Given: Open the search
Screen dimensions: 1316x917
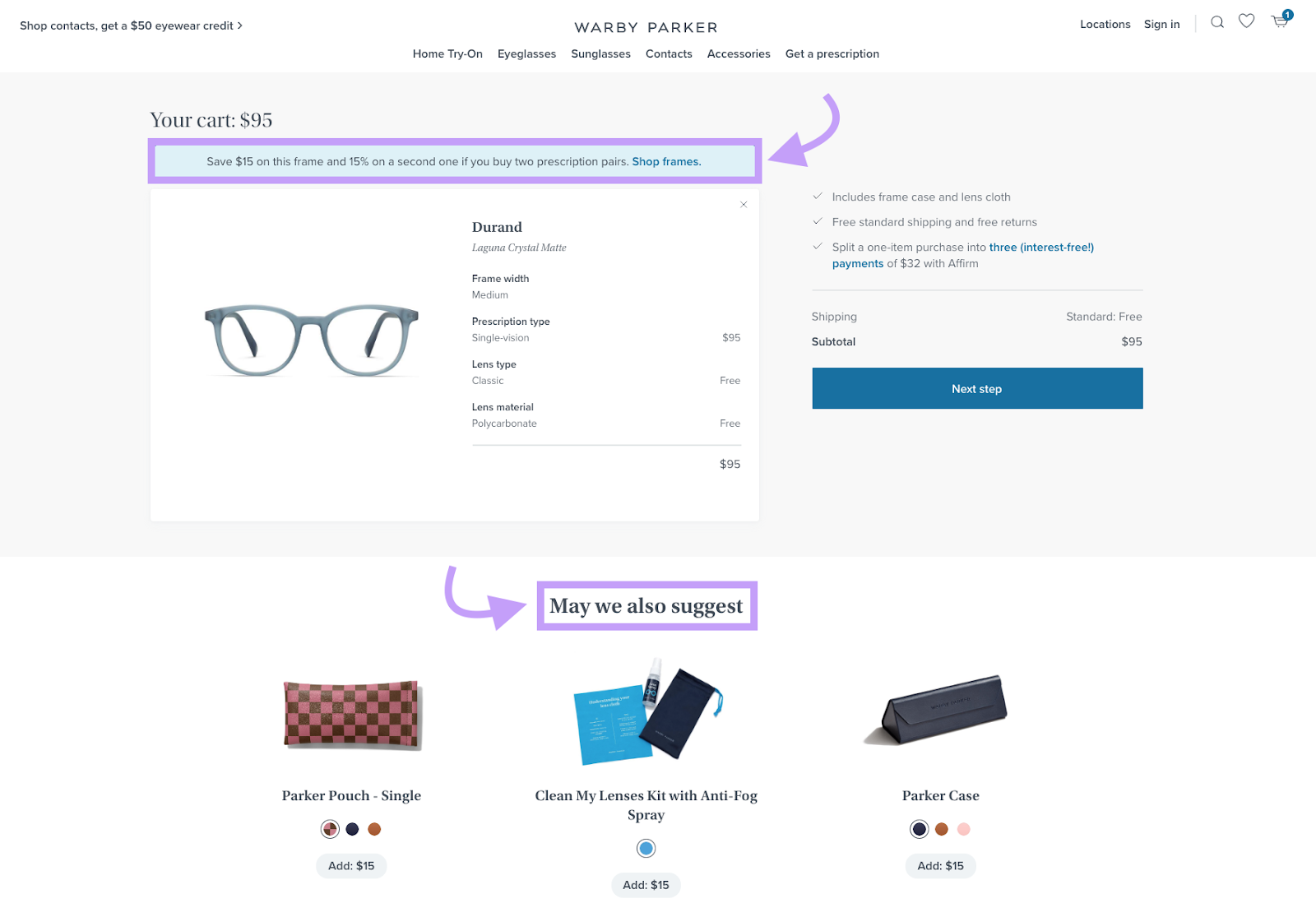Looking at the screenshot, I should tap(1216, 22).
